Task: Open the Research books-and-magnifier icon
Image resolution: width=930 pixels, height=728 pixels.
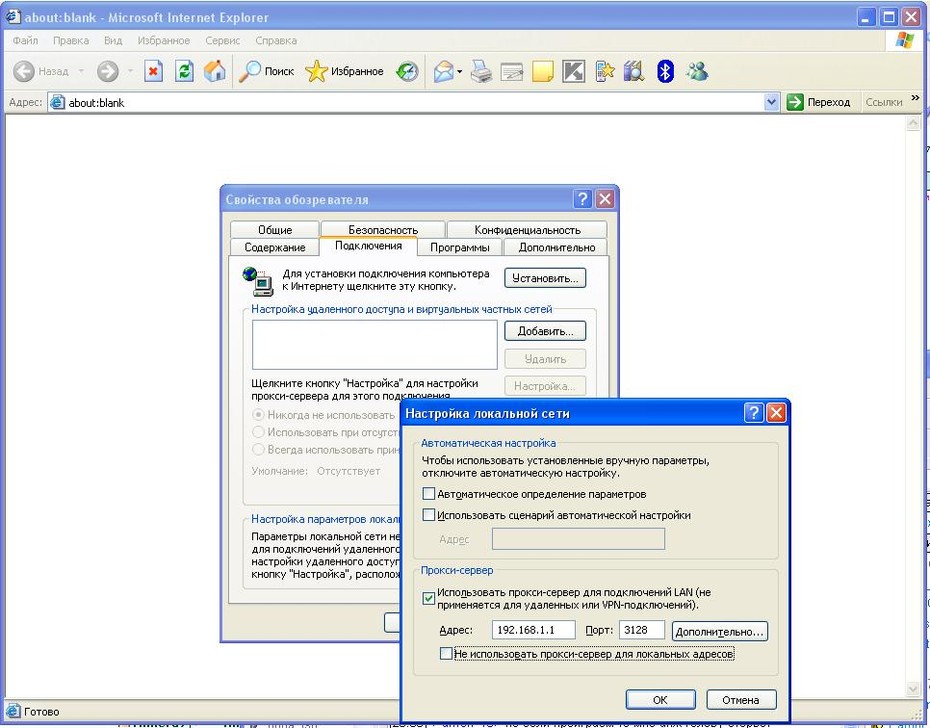Action: [x=634, y=71]
